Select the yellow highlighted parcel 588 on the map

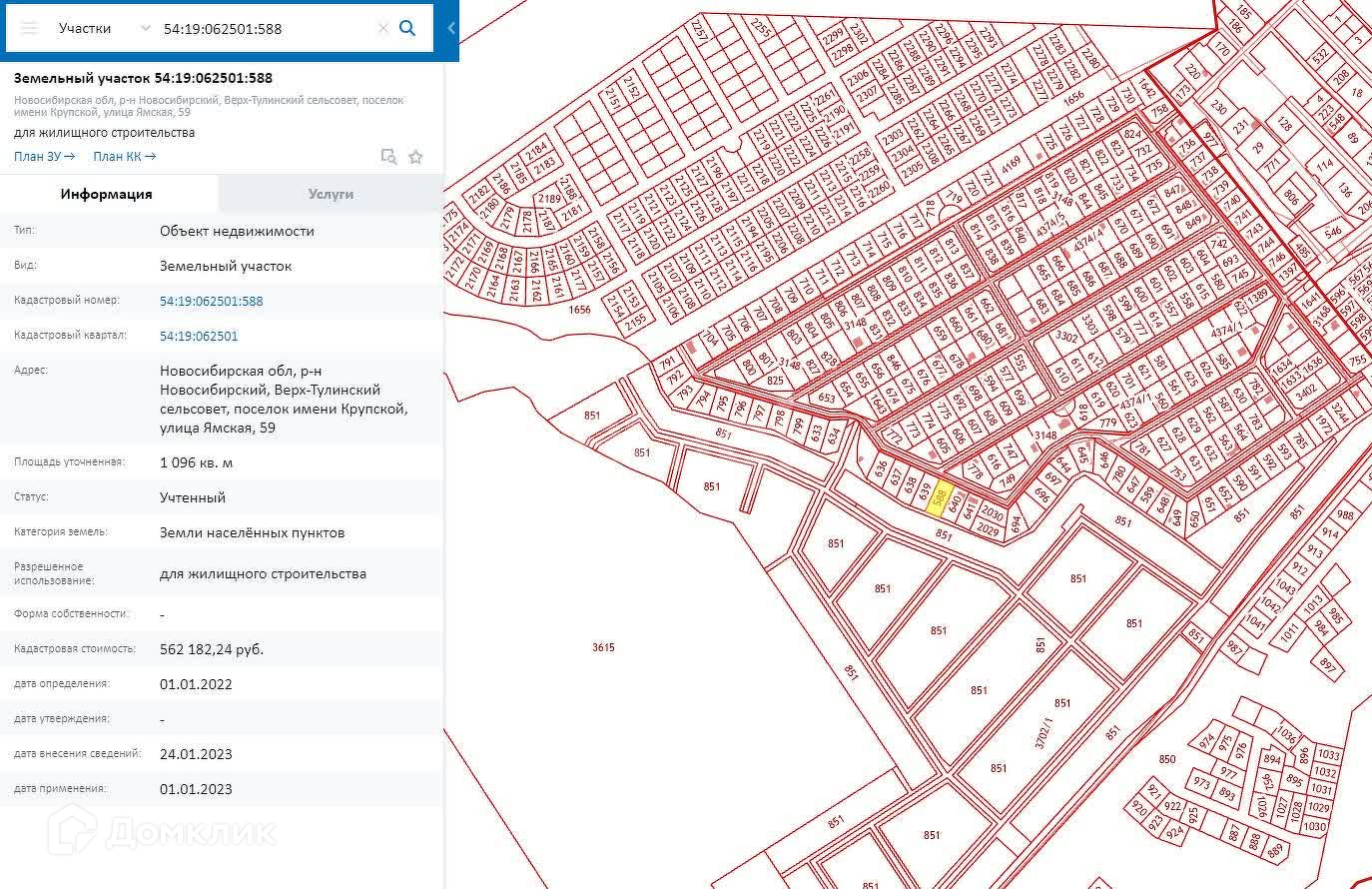tap(937, 499)
